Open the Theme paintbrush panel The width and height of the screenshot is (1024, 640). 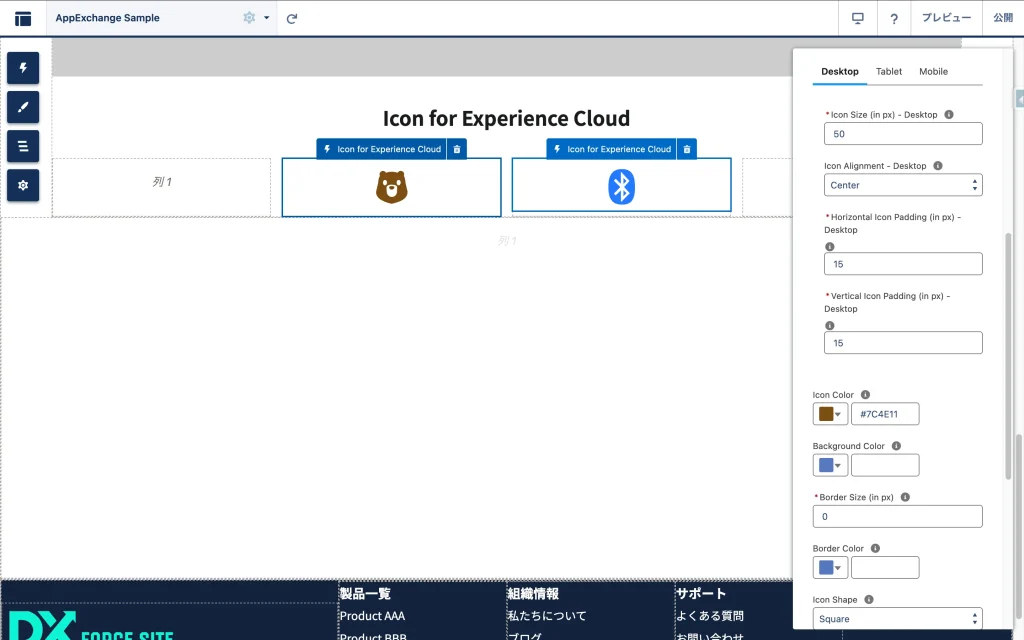pos(23,107)
